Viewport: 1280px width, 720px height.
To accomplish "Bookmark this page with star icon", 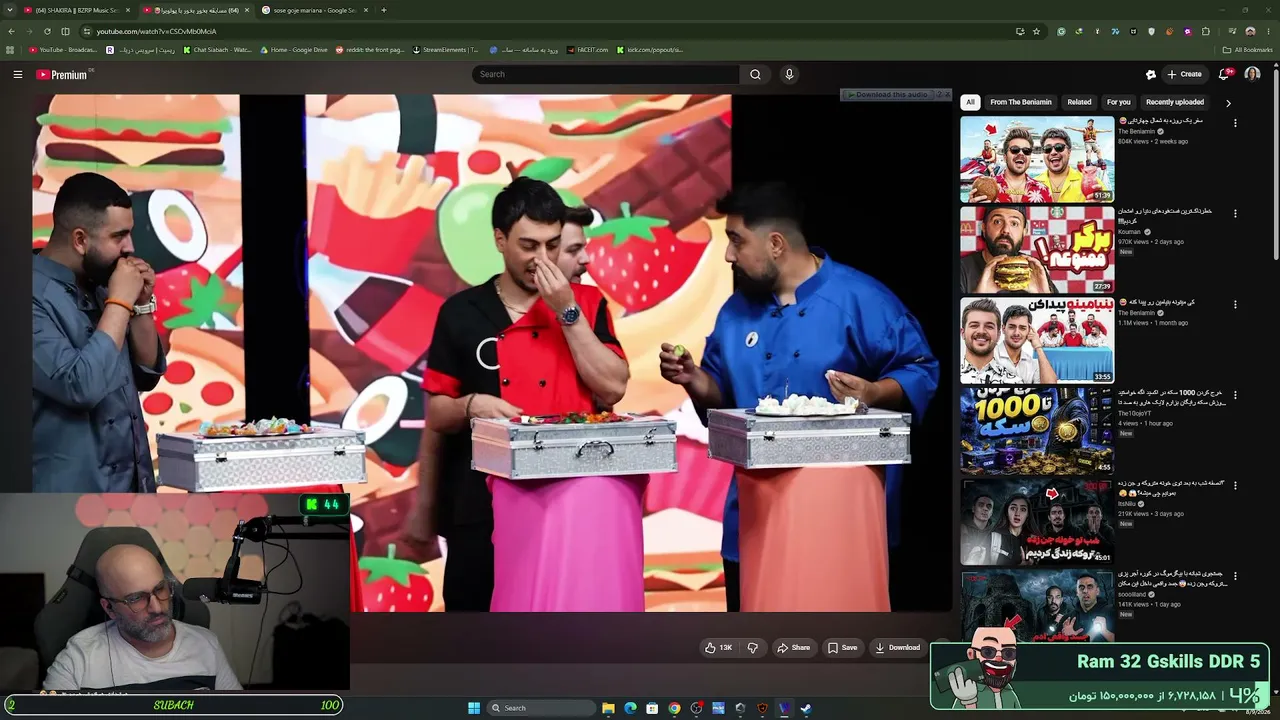I will [x=1036, y=31].
